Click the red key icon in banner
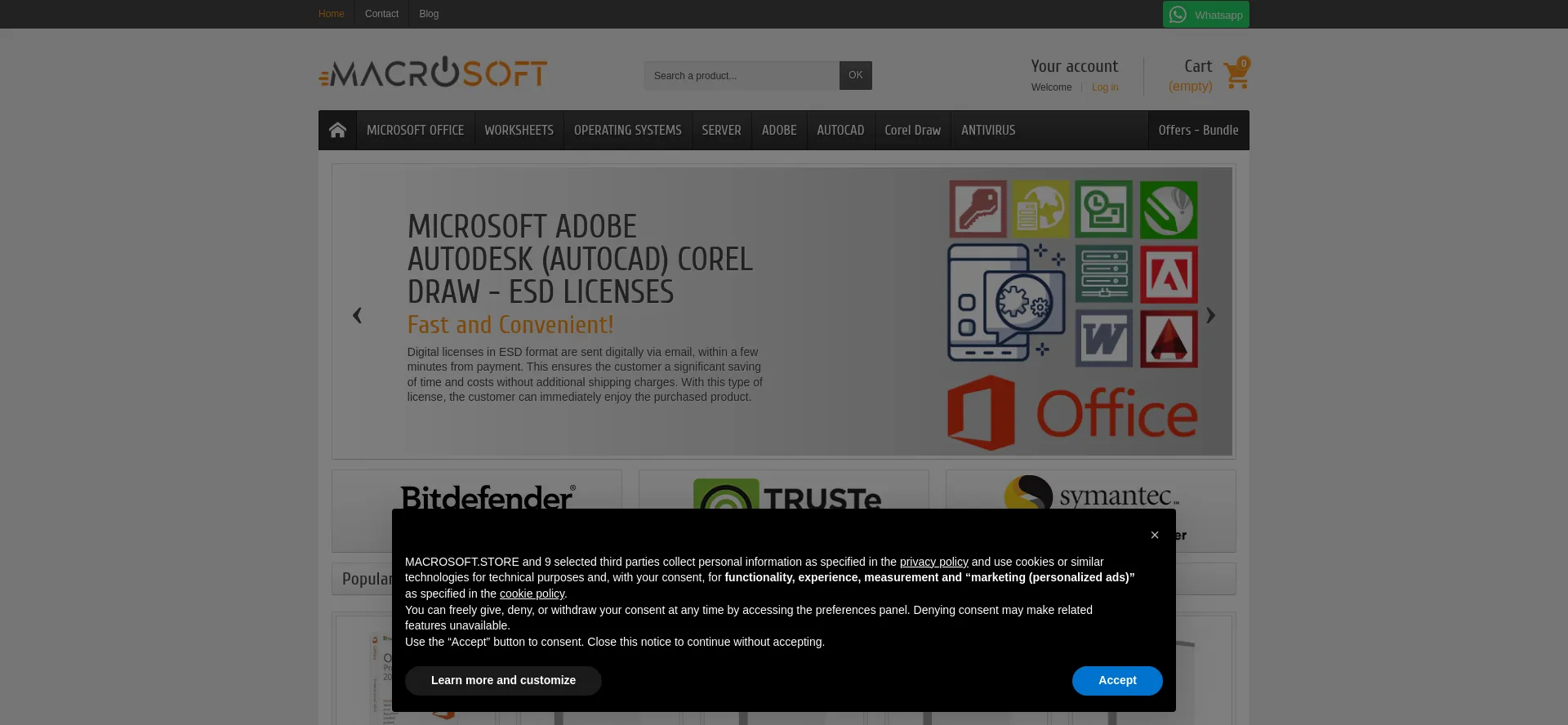This screenshot has height=725, width=1568. pos(978,209)
